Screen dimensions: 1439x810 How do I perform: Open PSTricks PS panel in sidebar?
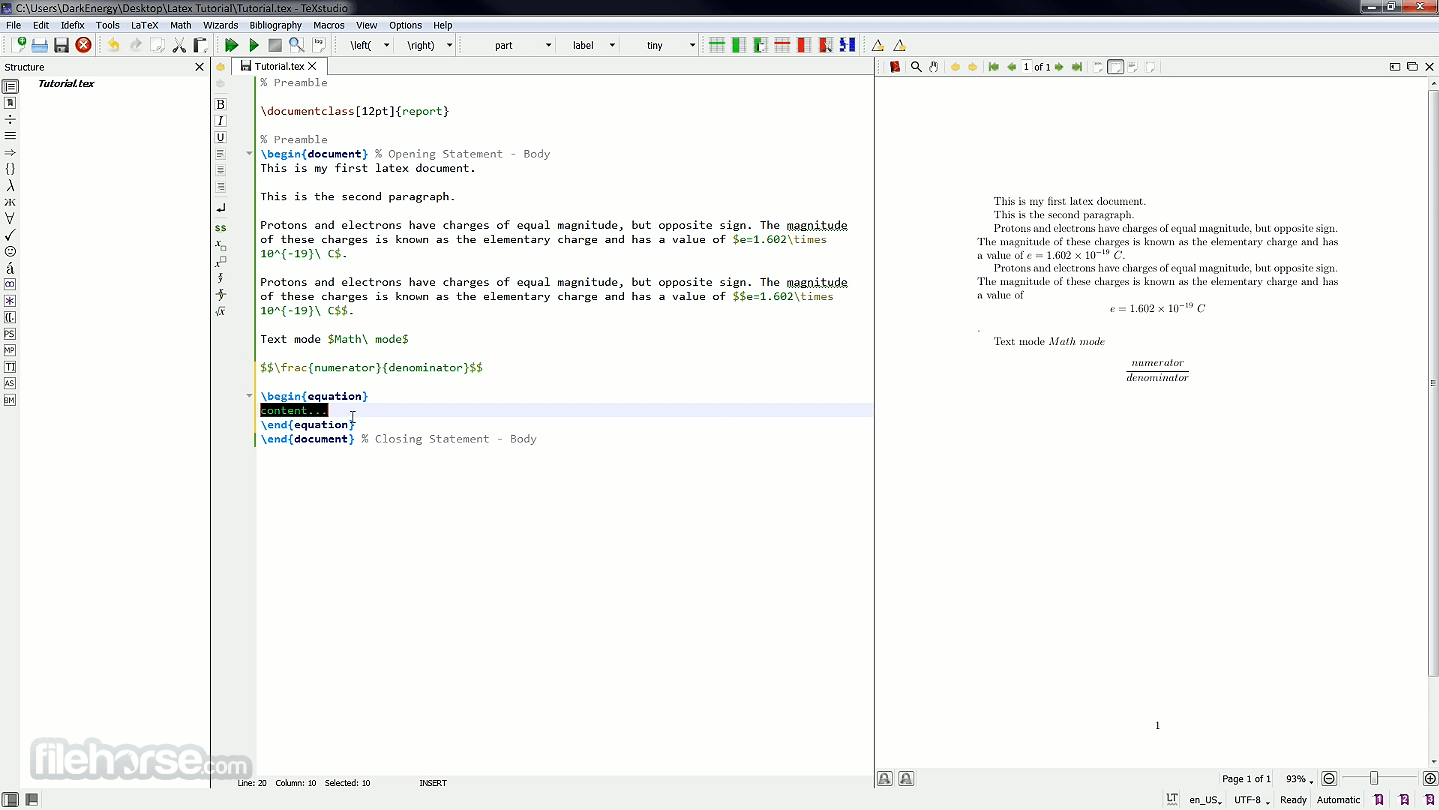tap(10, 334)
